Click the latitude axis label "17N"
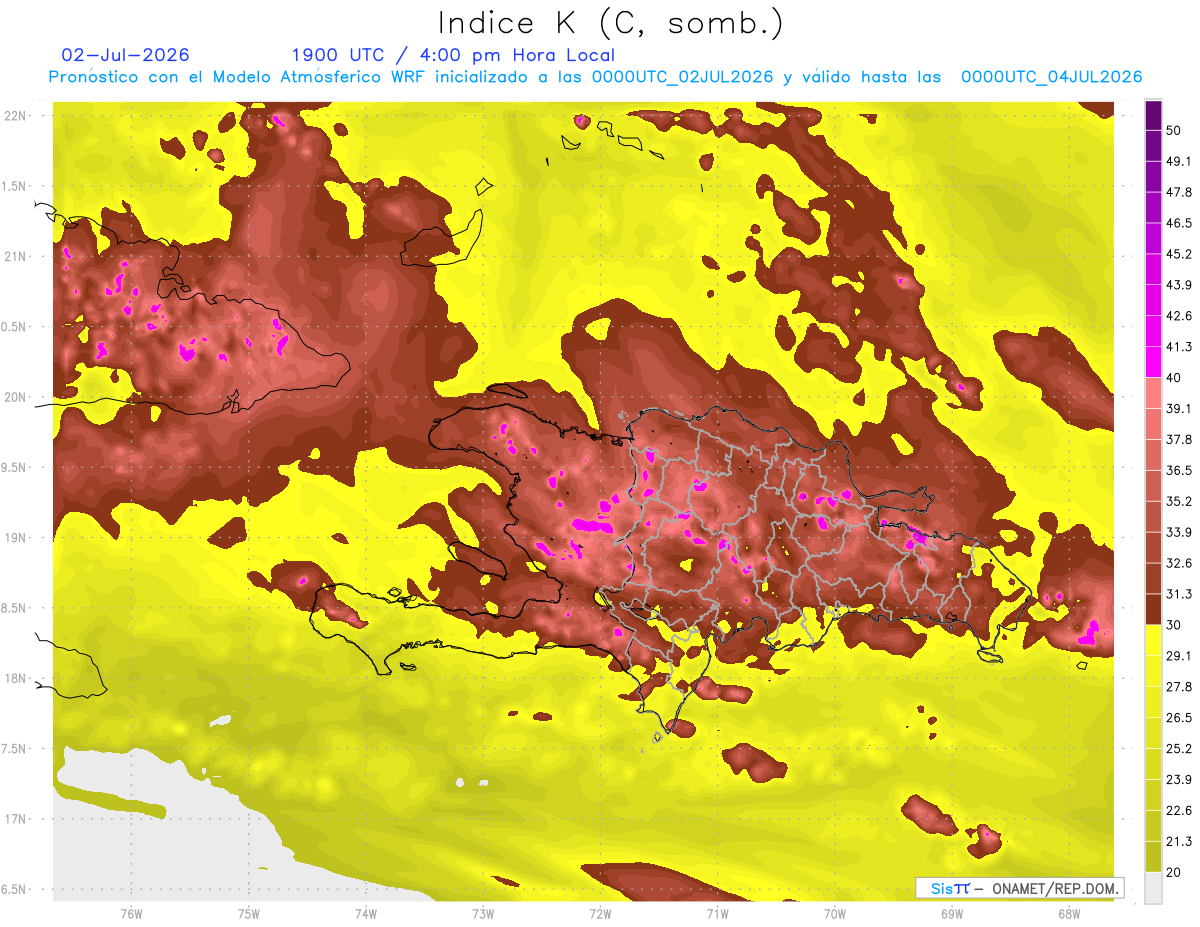 (16, 819)
